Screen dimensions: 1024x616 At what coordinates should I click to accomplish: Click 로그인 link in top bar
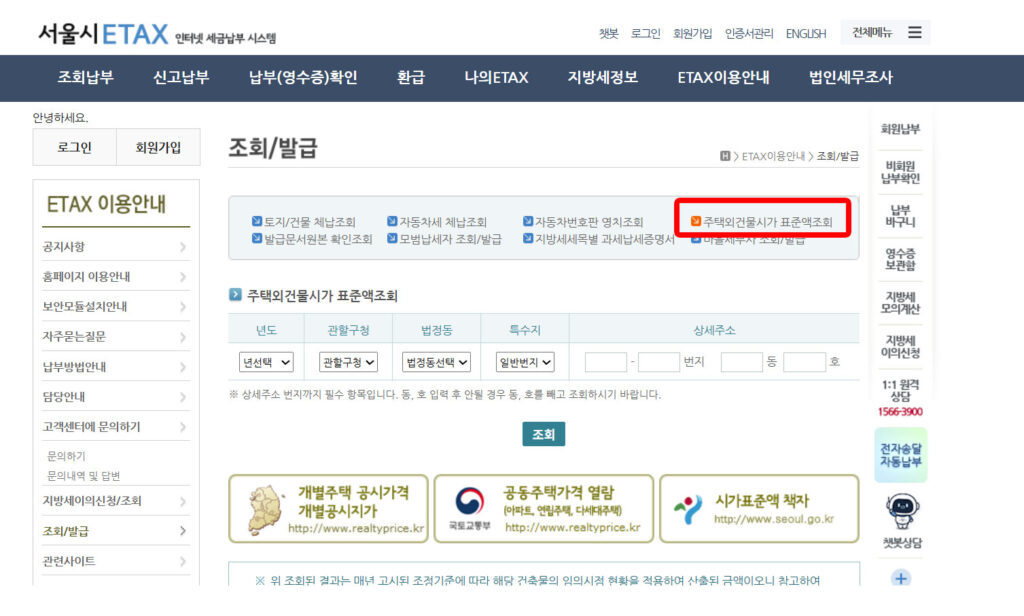[x=645, y=33]
